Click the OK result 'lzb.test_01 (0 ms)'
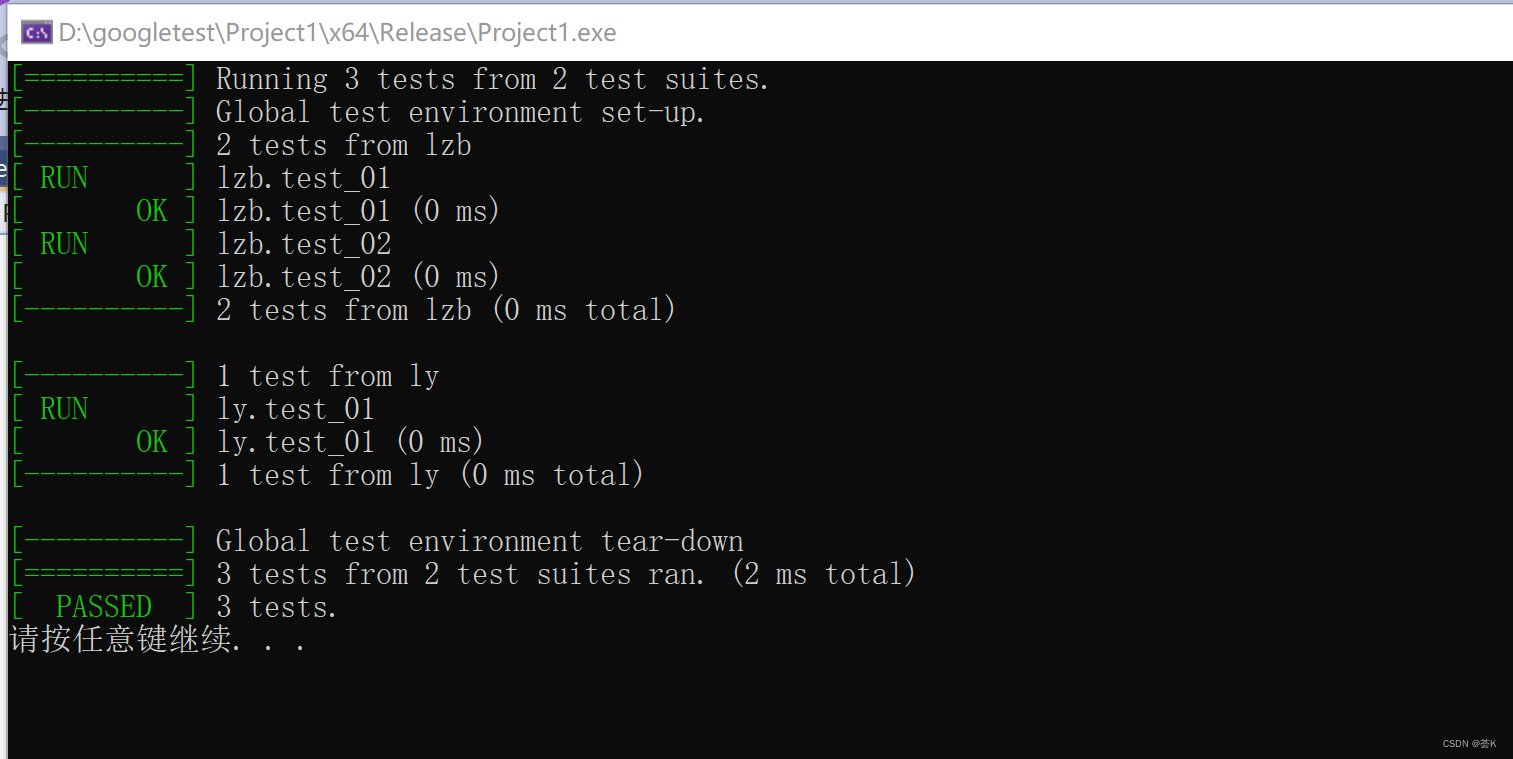 (x=358, y=211)
